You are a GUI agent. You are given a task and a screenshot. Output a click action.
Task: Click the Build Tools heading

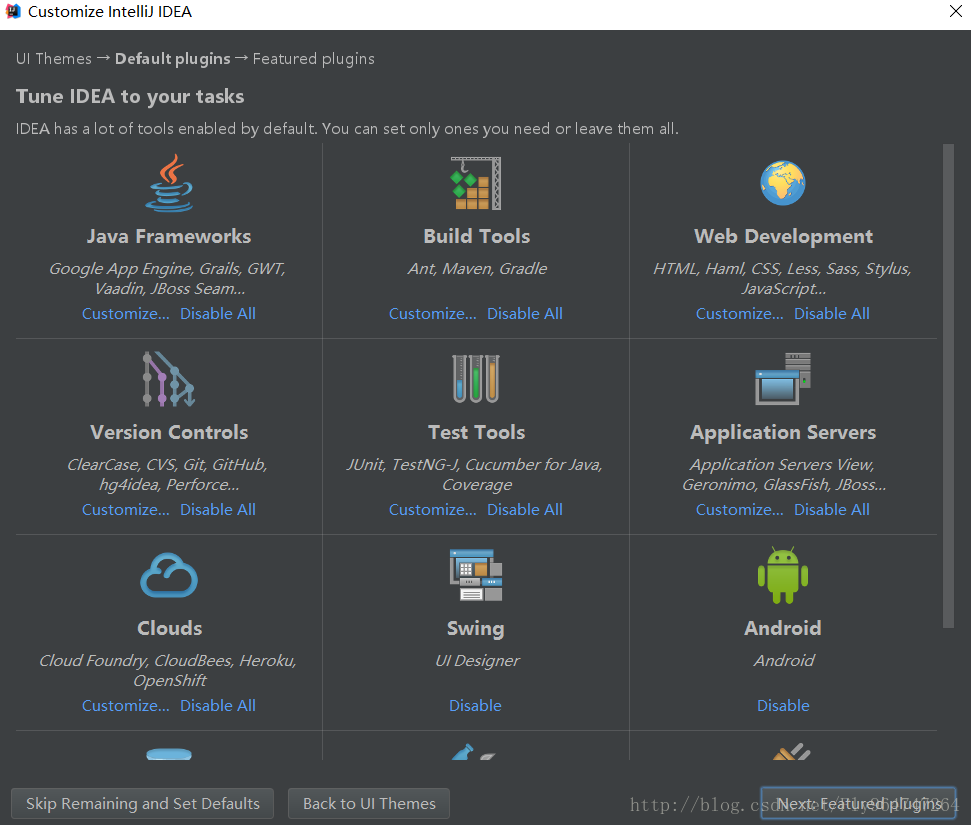(477, 236)
